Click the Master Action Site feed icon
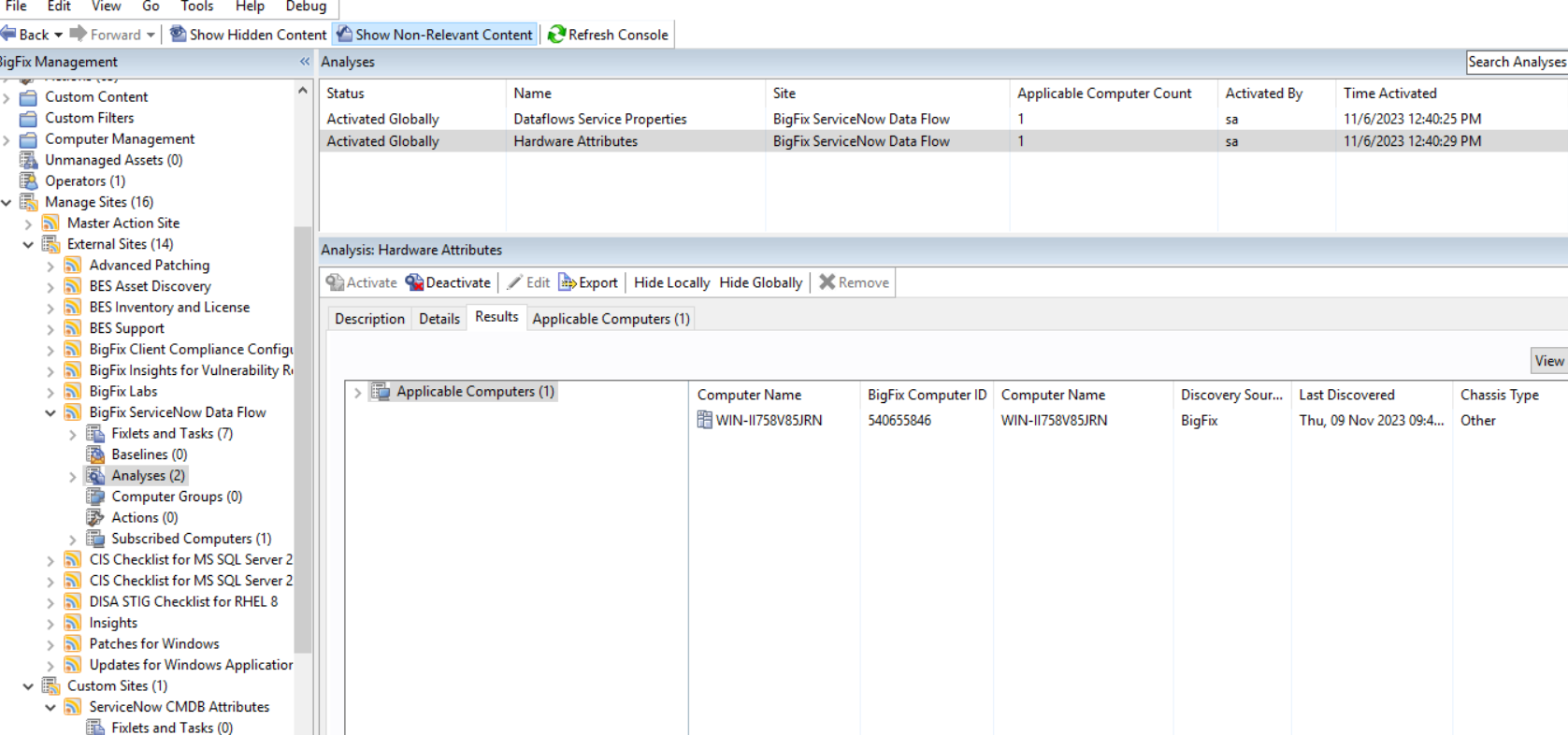This screenshot has width=1568, height=735. pyautogui.click(x=50, y=223)
